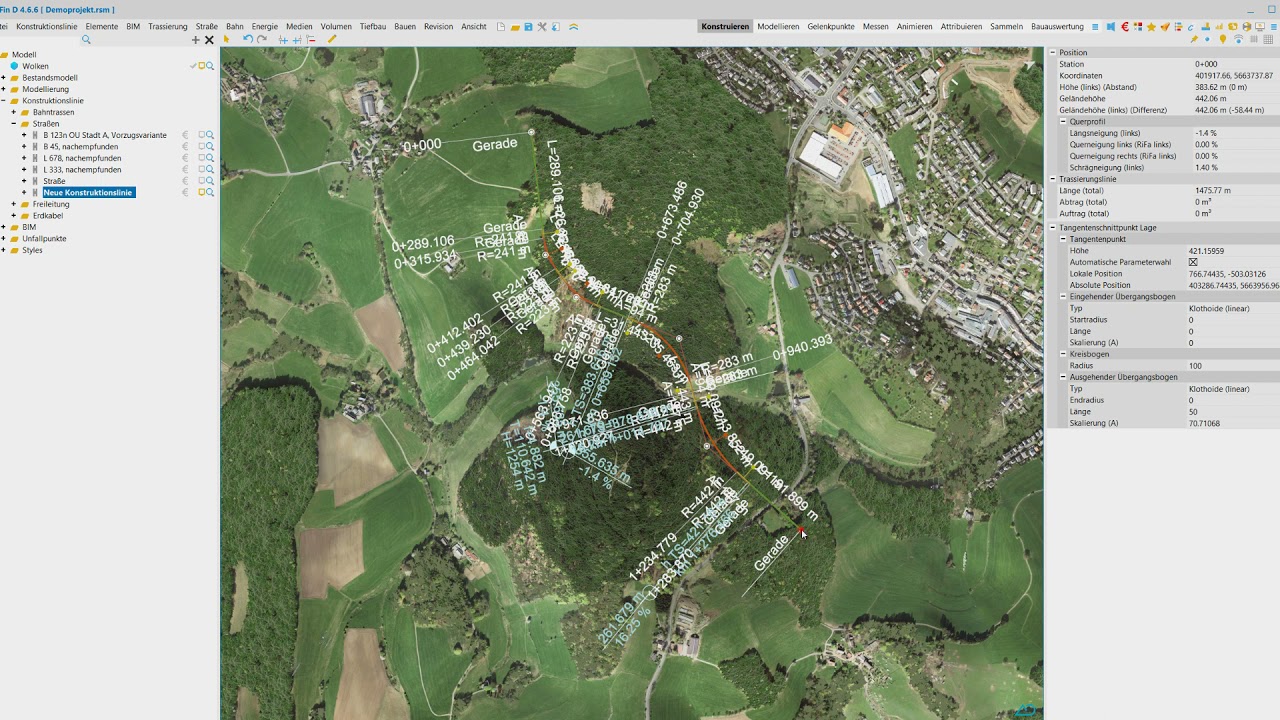Image resolution: width=1280 pixels, height=720 pixels.
Task: Expand the Modellierung tree node
Action: [x=3, y=89]
